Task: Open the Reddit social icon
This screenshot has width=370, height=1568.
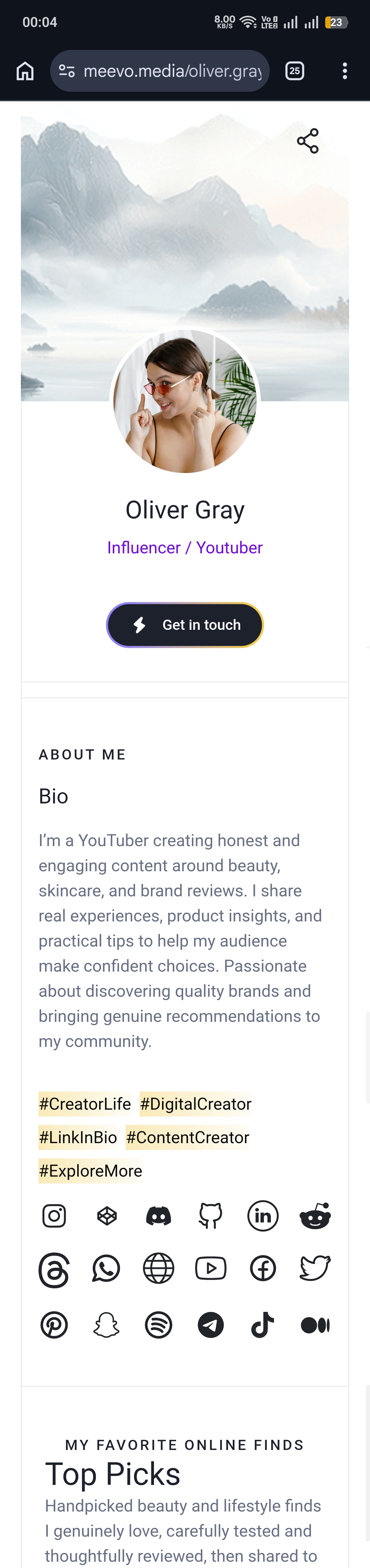Action: 315,1215
